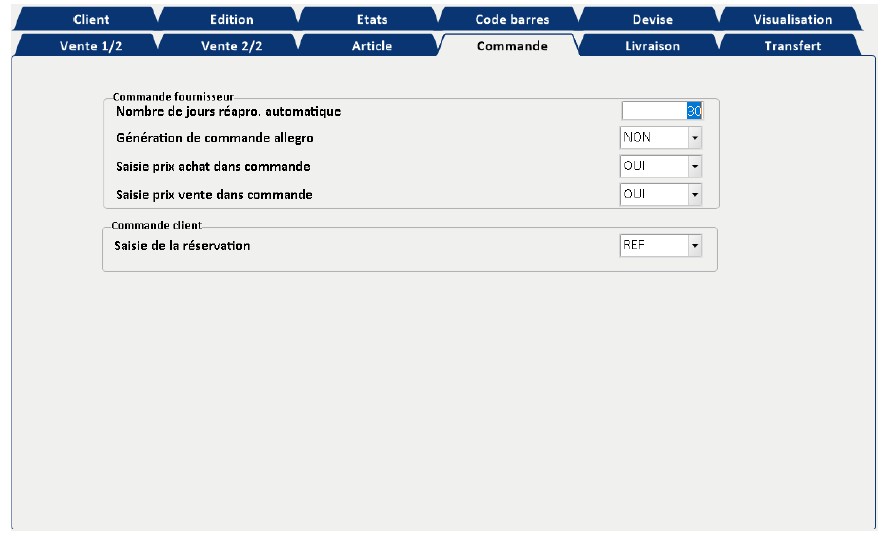Open the Vente 1/2 tab
The width and height of the screenshot is (890, 542).
91,46
